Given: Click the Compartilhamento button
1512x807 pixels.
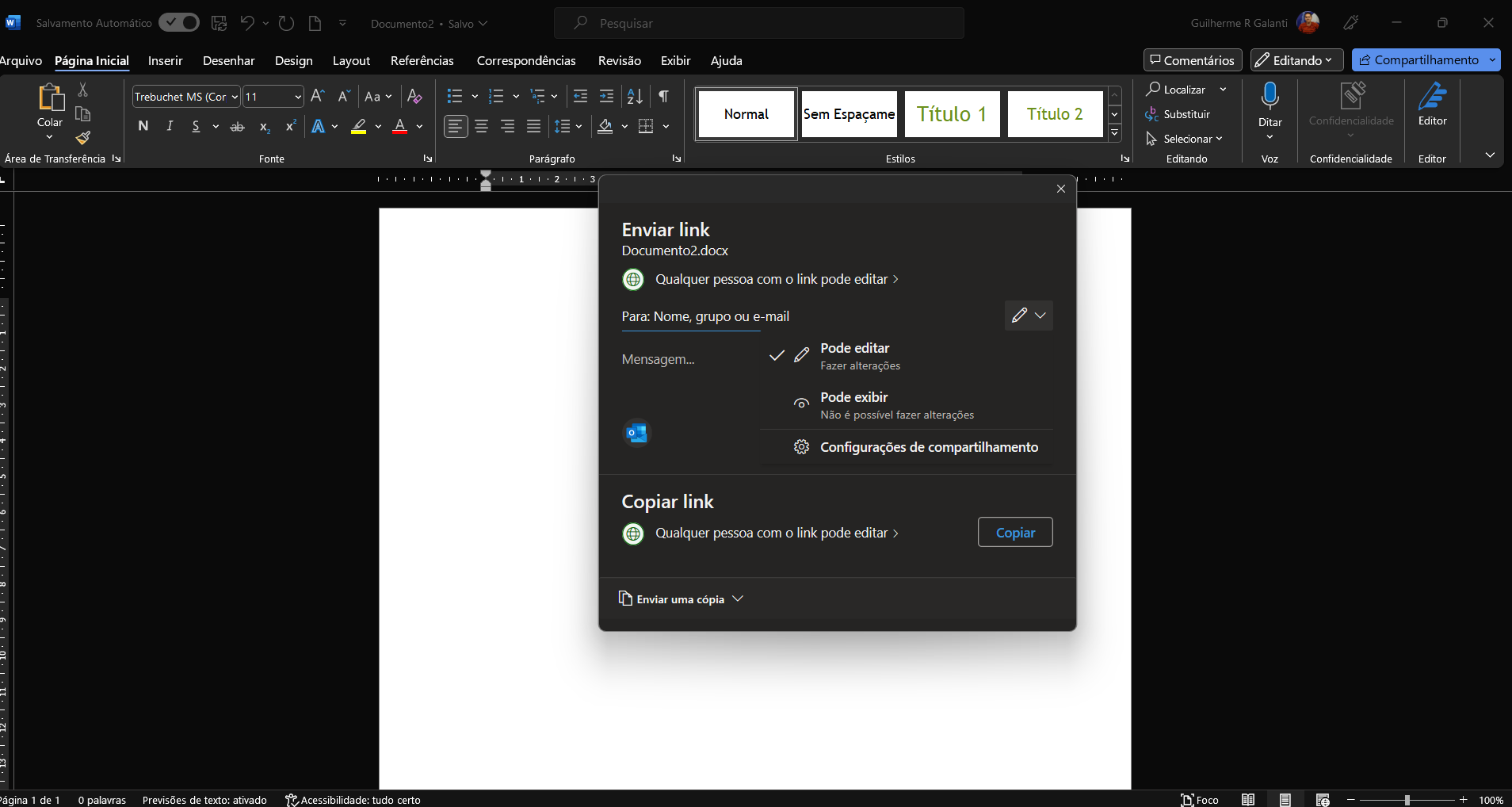Looking at the screenshot, I should [1418, 60].
